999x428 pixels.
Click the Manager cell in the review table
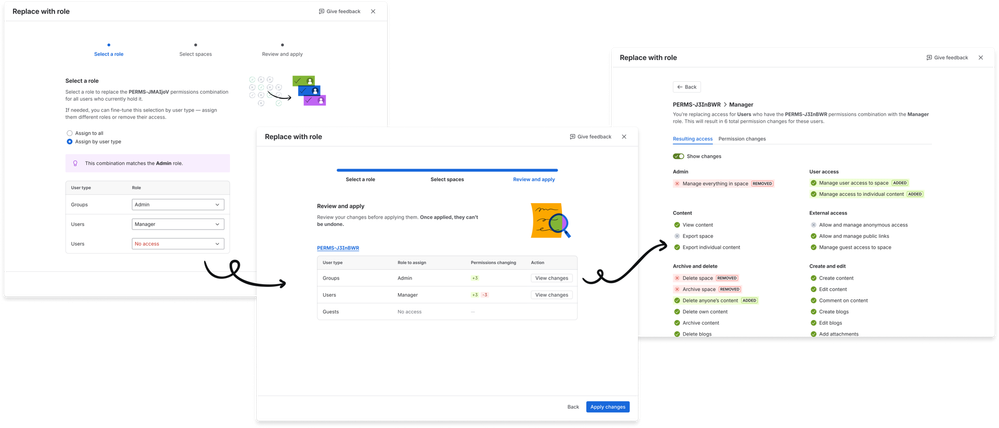click(408, 295)
